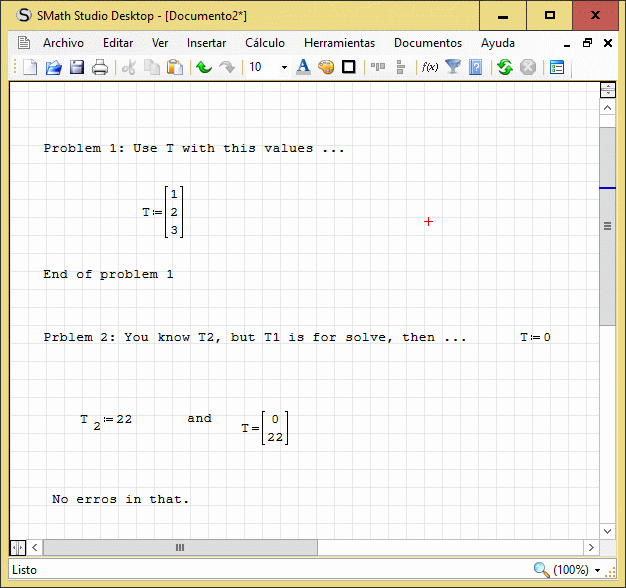Open the Herramientas menu
626x588 pixels.
(339, 43)
